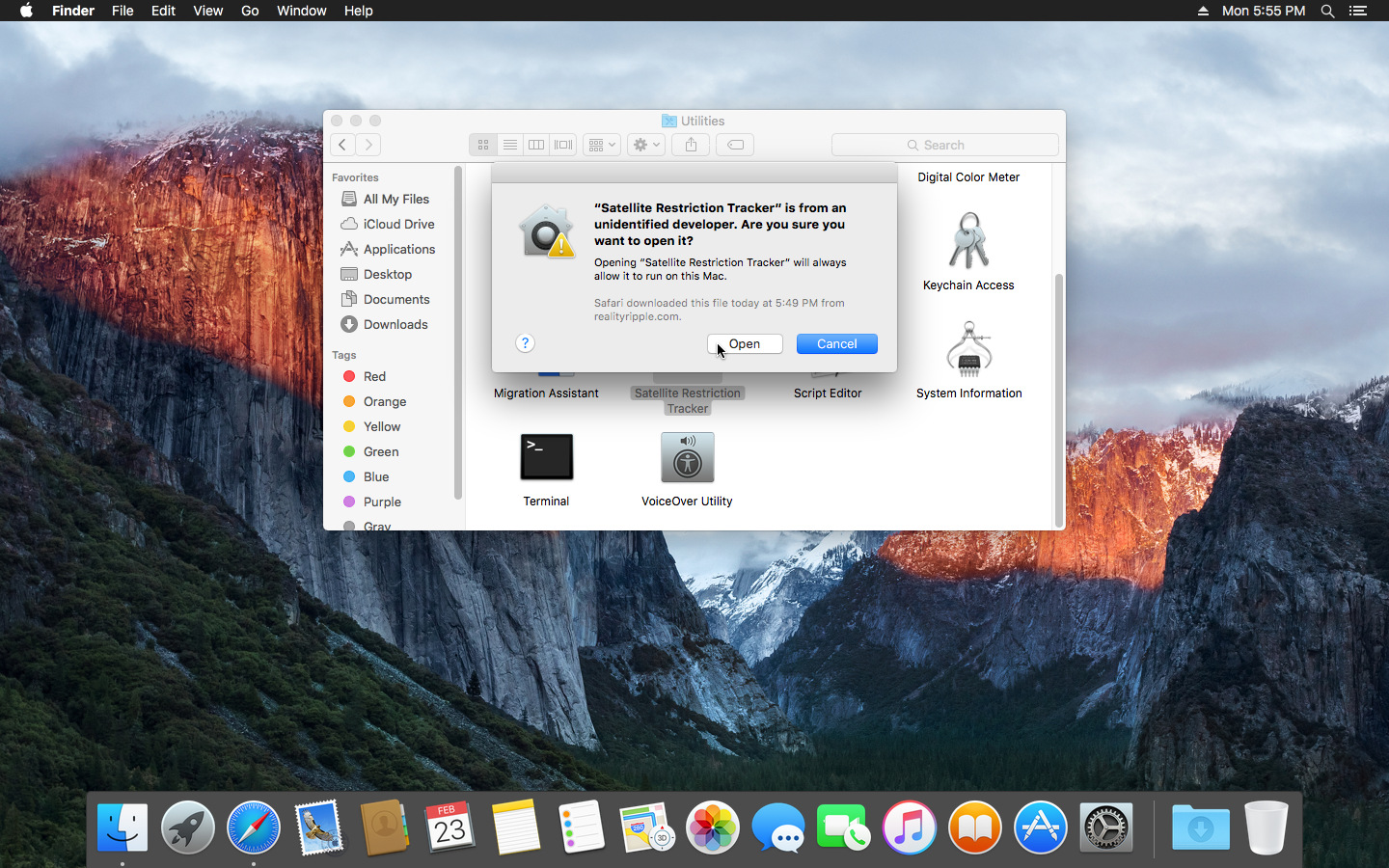Switch to cover flow view
This screenshot has width=1389, height=868.
pos(562,145)
